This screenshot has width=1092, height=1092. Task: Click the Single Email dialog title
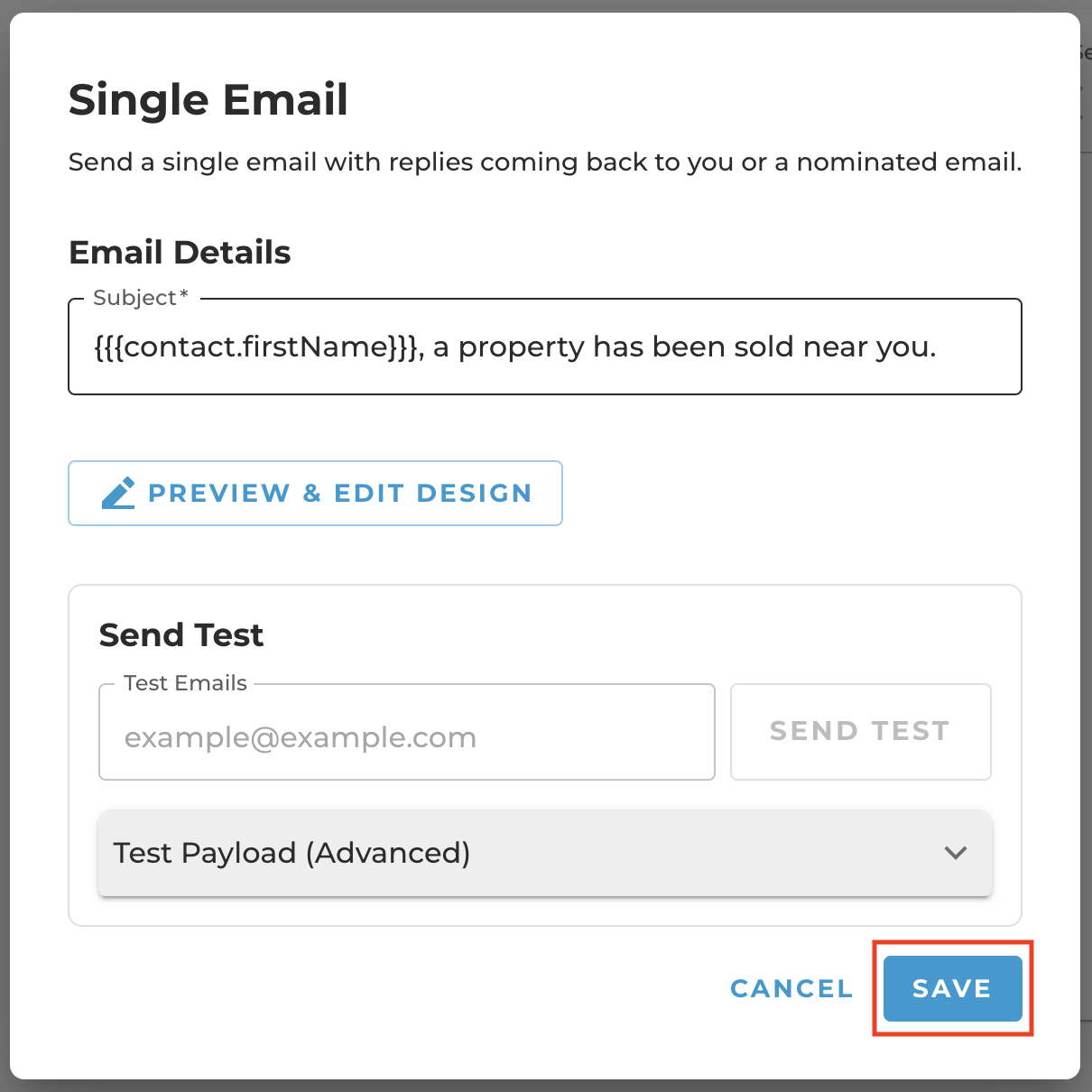coord(208,99)
